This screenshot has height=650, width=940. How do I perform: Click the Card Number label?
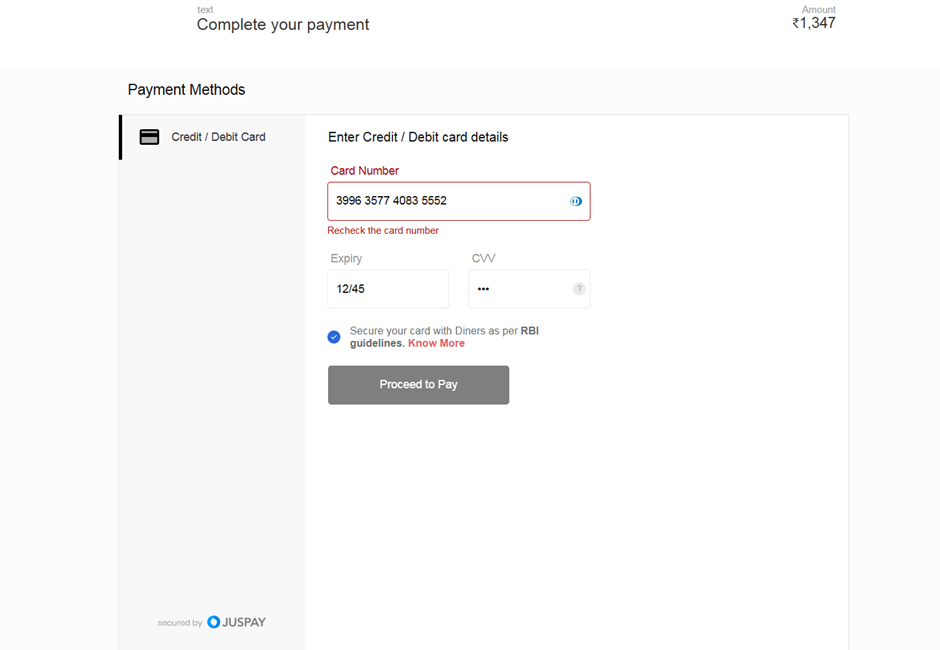tap(364, 171)
